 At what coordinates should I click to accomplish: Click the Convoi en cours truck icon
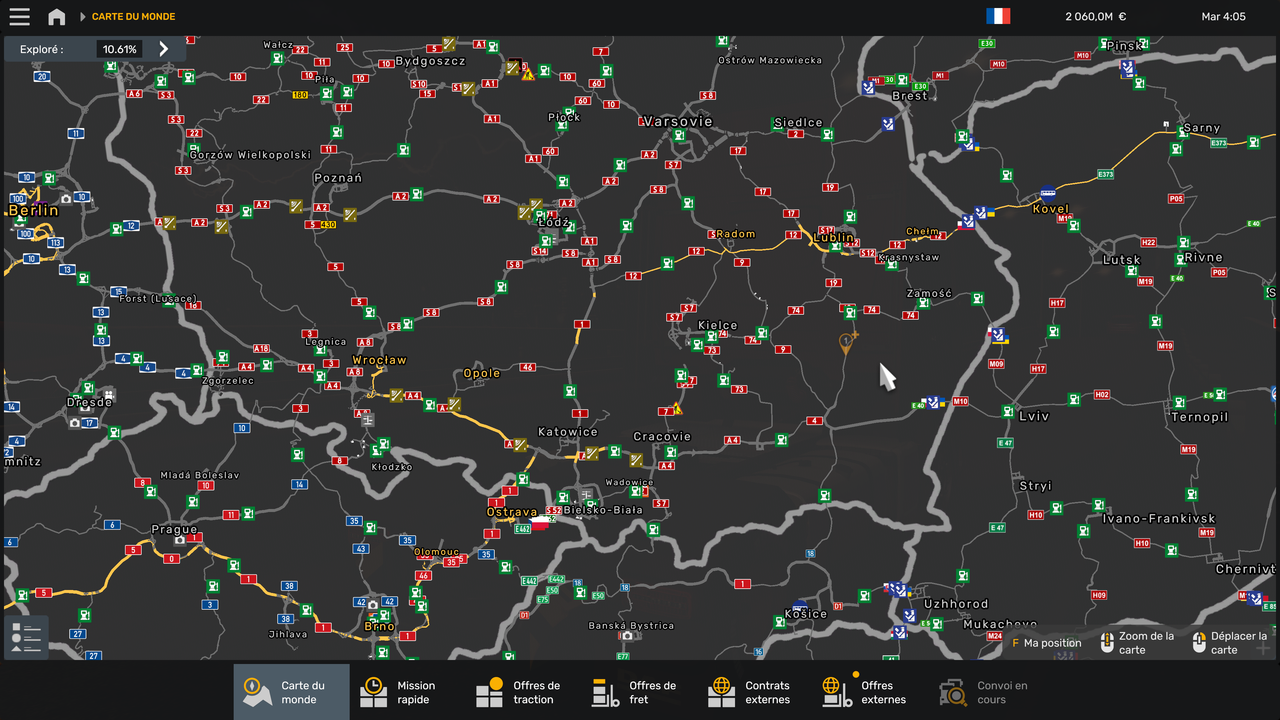[x=952, y=690]
